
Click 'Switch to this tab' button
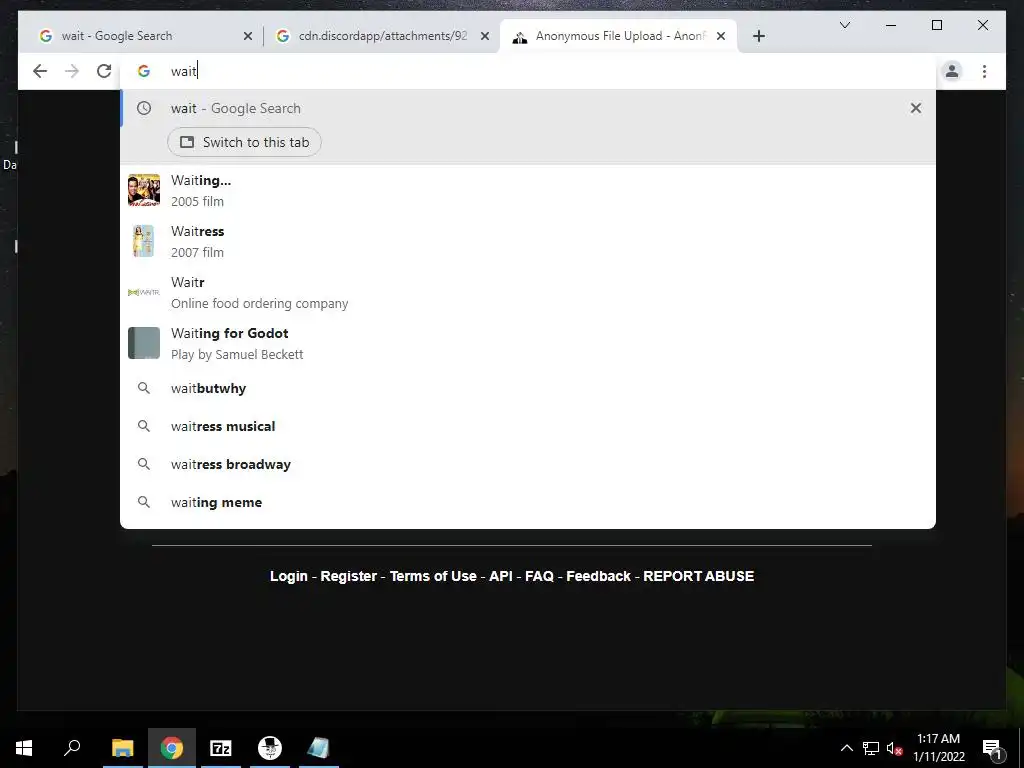(244, 142)
